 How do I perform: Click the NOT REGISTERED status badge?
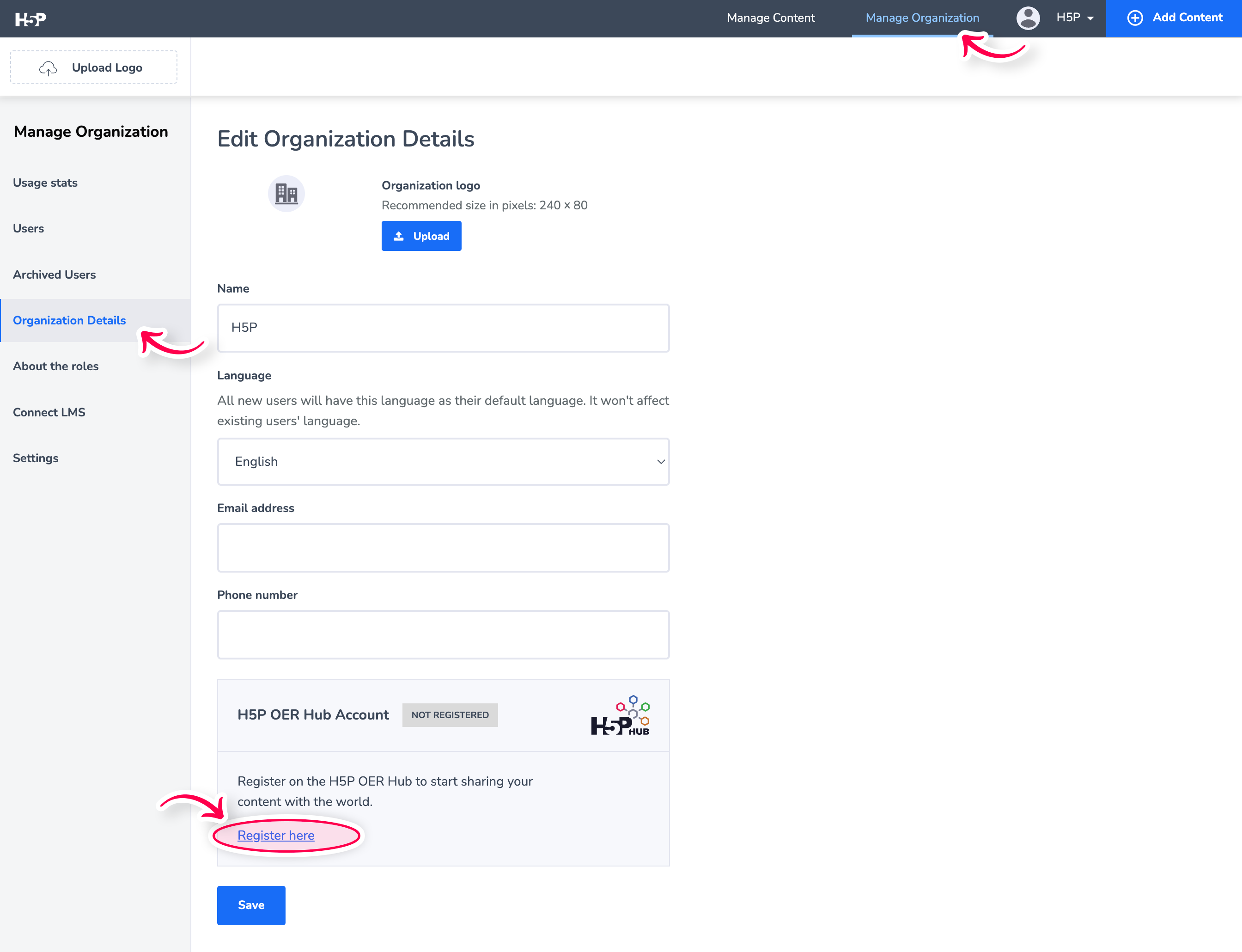(450, 715)
